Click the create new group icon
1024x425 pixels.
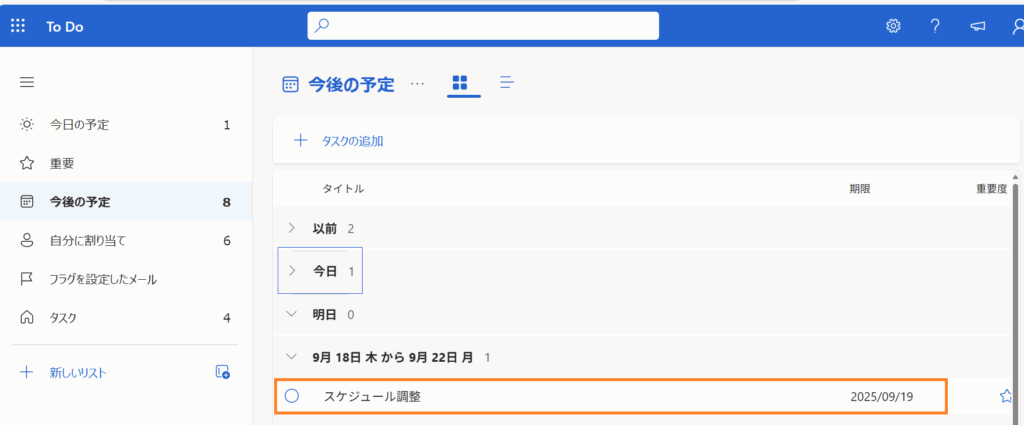click(x=223, y=372)
